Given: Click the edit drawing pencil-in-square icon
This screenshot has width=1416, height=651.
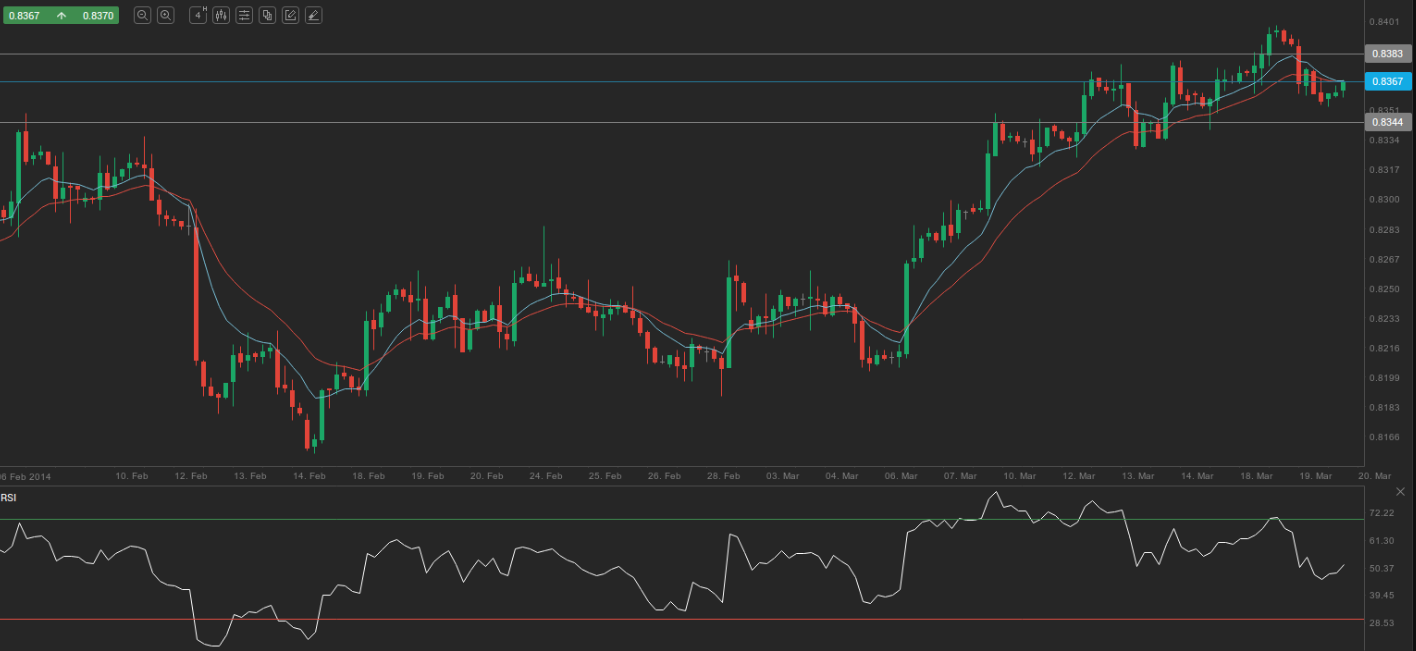Looking at the screenshot, I should 290,15.
